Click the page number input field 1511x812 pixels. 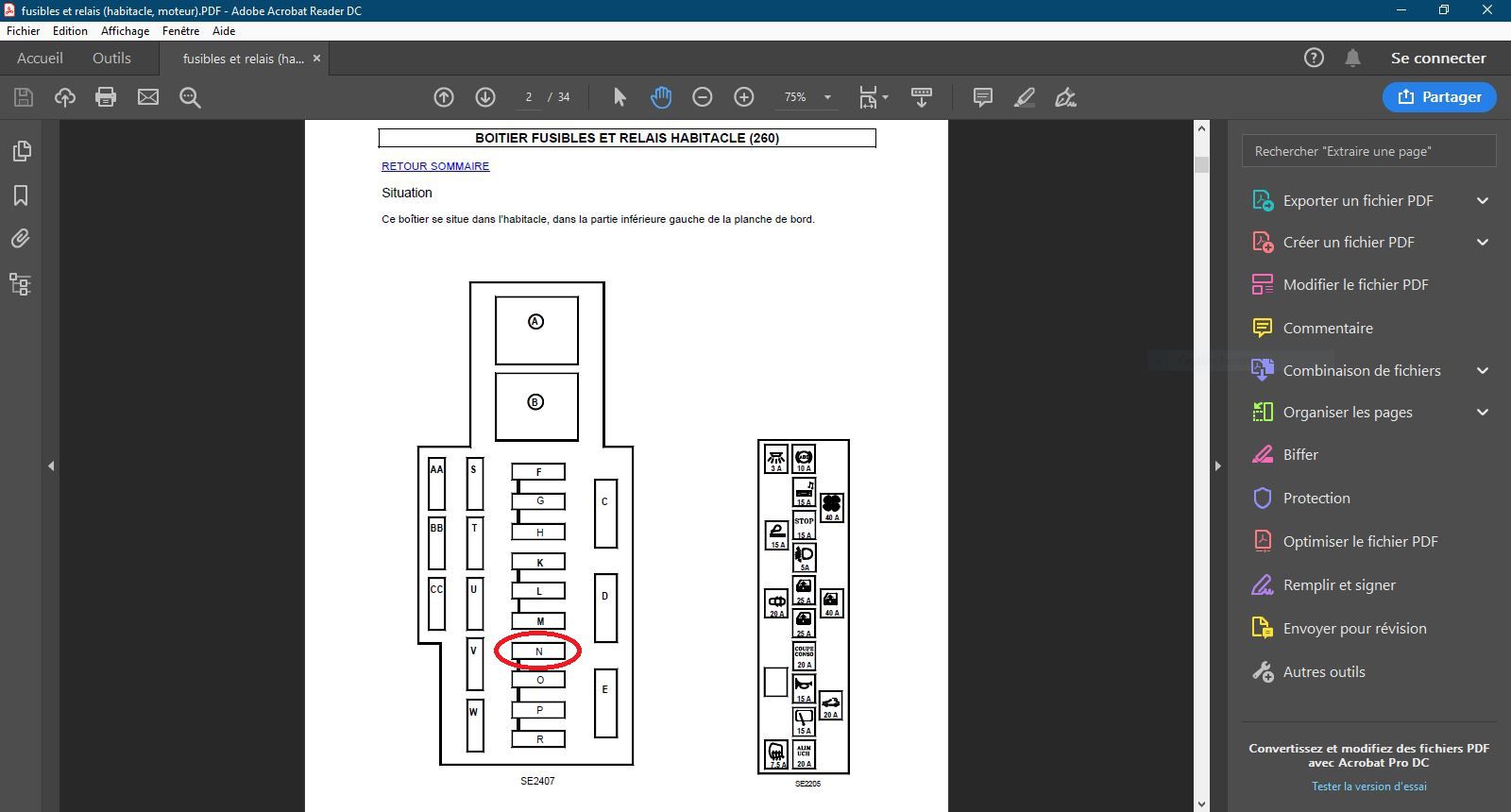(529, 97)
